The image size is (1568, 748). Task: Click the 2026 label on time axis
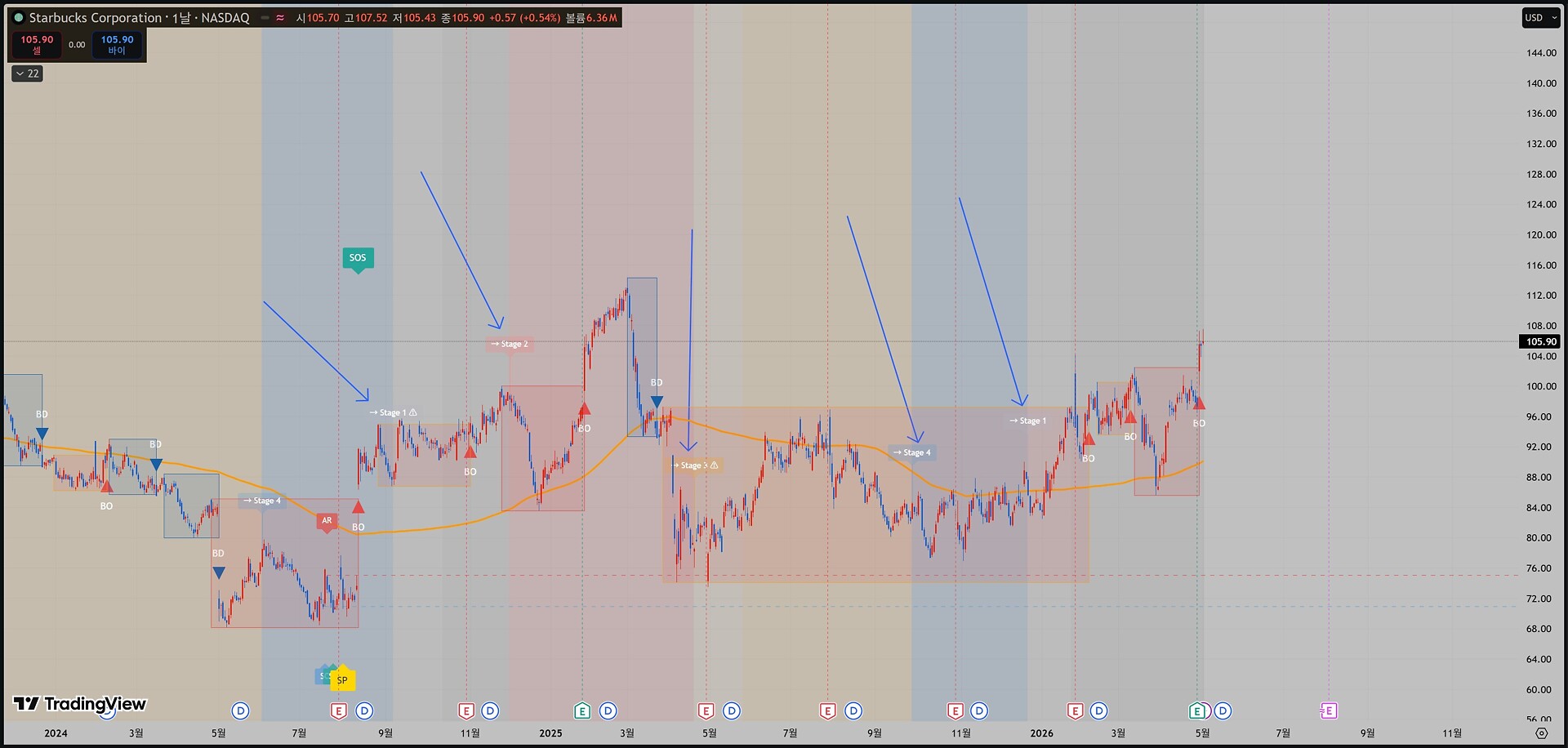[x=1041, y=732]
